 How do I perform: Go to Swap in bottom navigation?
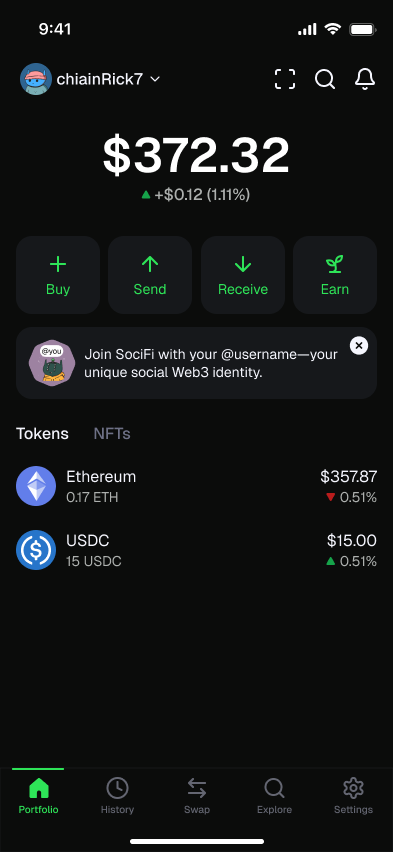coord(196,796)
